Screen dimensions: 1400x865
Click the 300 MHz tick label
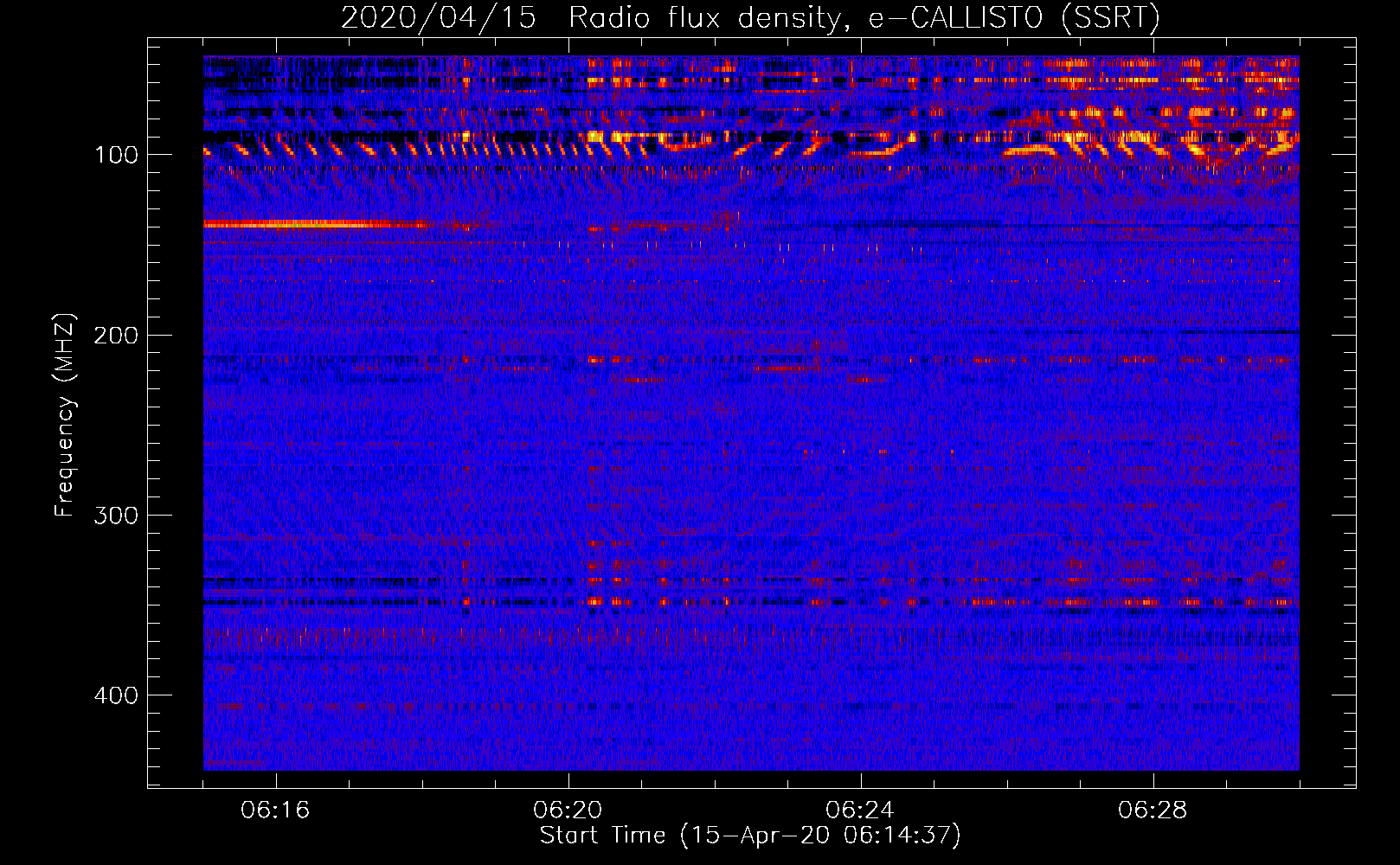(x=116, y=516)
